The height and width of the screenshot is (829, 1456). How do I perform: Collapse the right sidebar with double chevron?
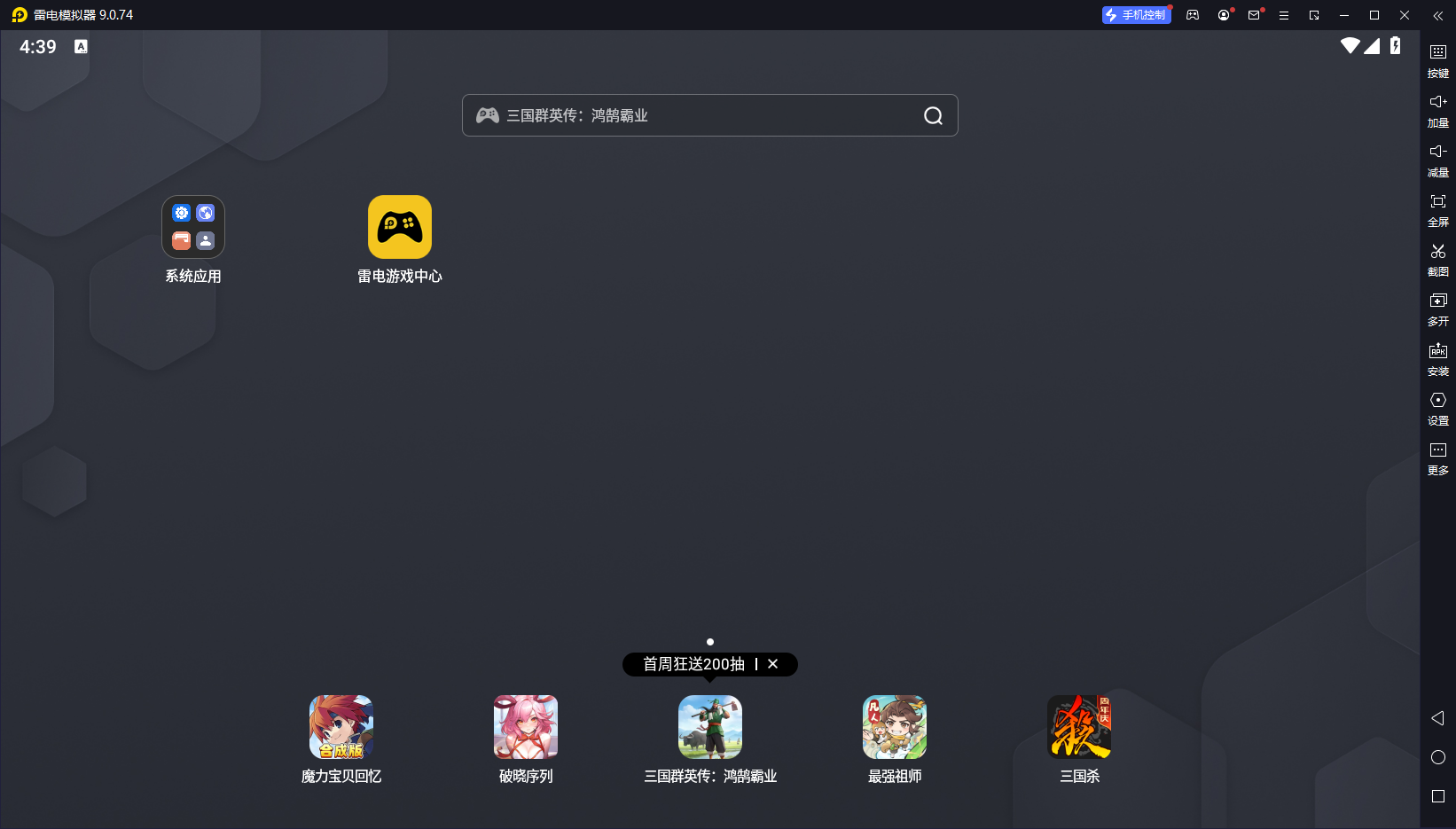(x=1438, y=15)
